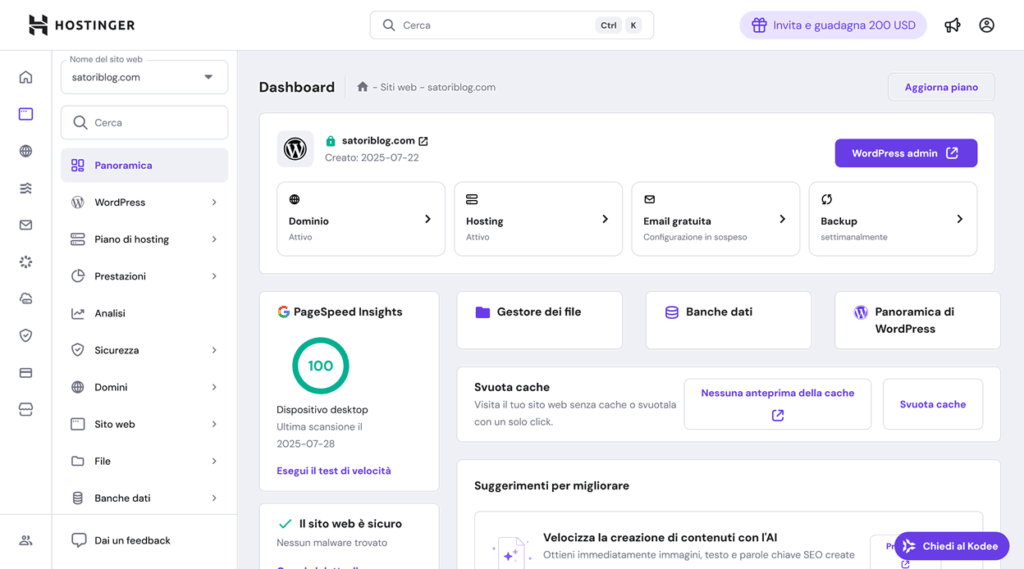
Task: Click the green SSL padlock icon
Action: [x=330, y=140]
